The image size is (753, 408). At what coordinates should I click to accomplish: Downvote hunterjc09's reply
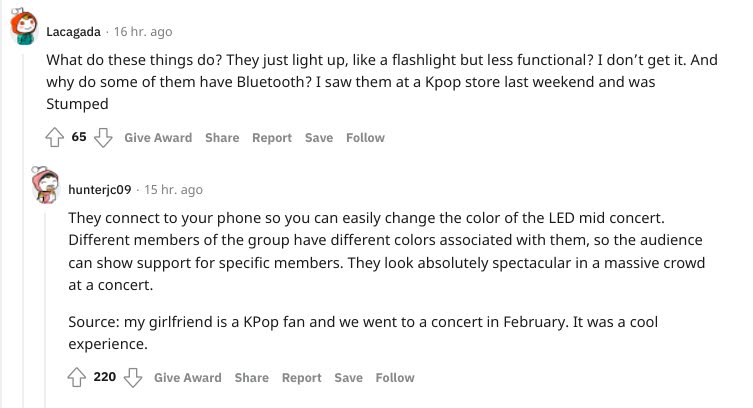coord(132,378)
